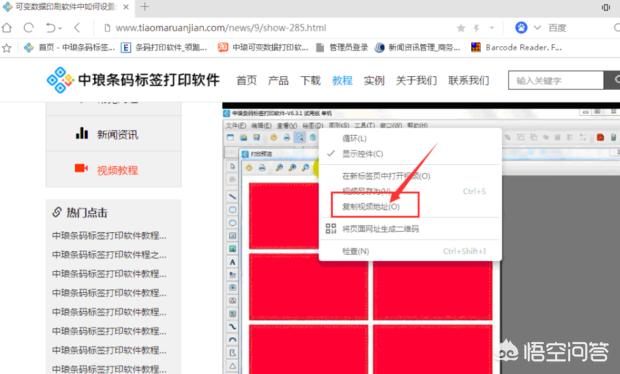
Task: Click the red PDF export icon in toolbar
Action: 600,137
